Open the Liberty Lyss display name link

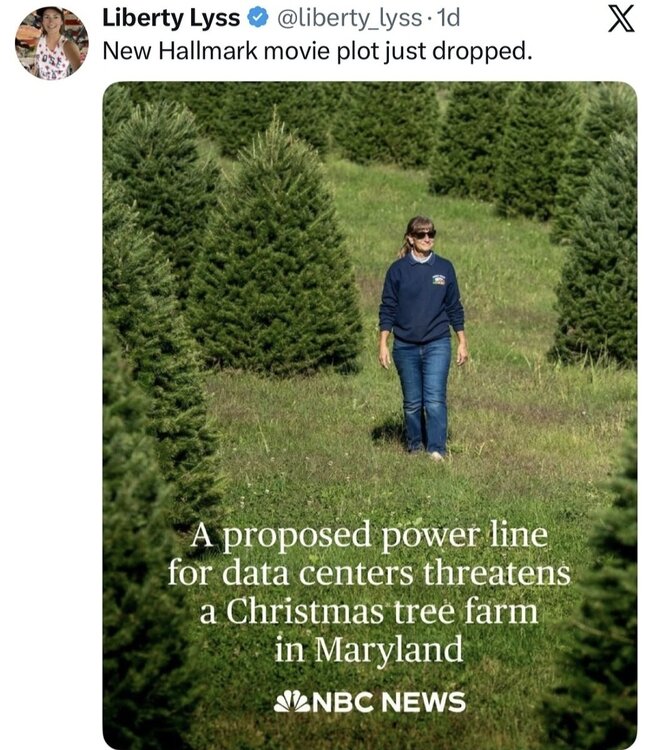pyautogui.click(x=171, y=19)
